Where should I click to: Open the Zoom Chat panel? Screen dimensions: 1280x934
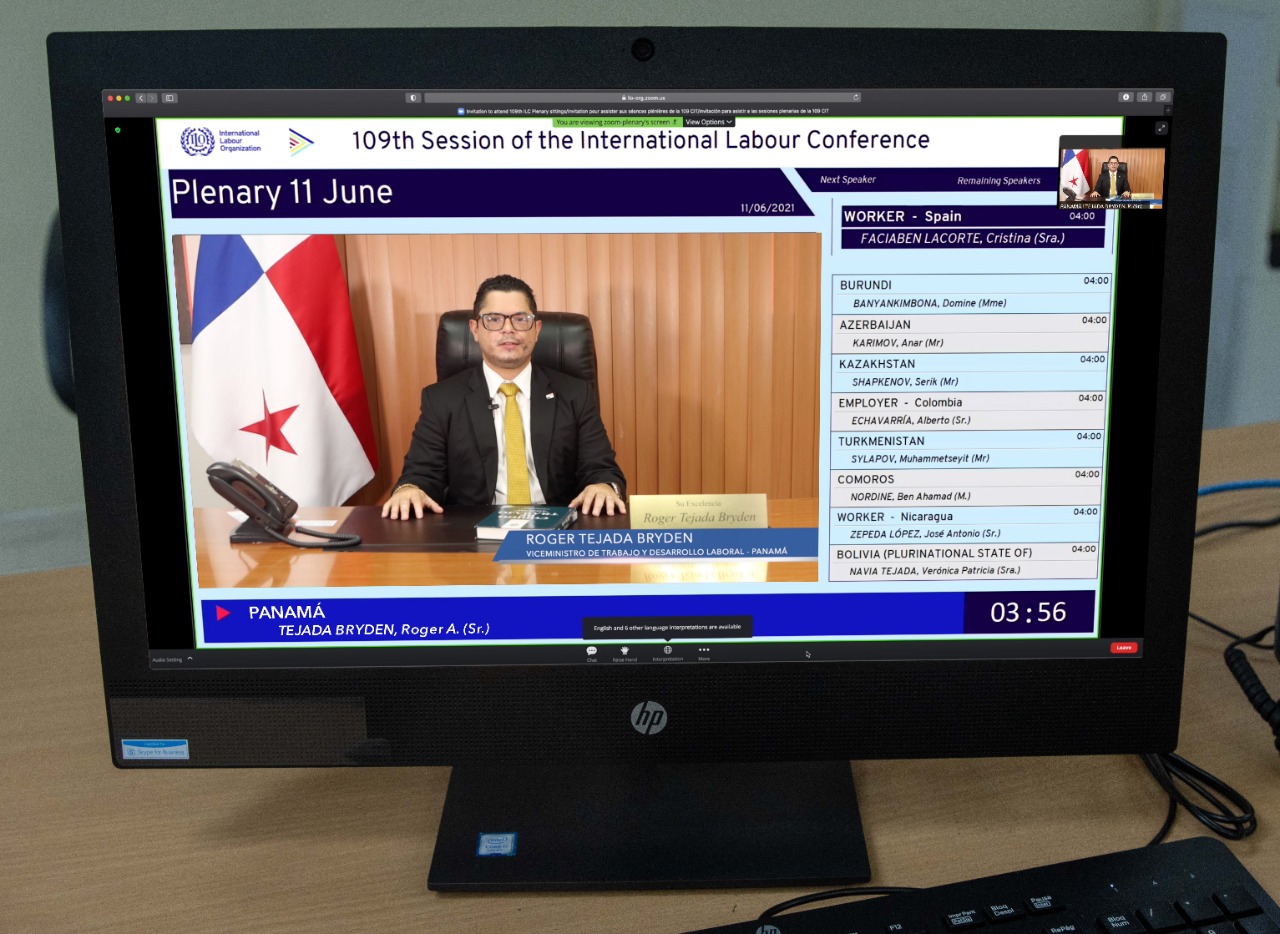(592, 651)
